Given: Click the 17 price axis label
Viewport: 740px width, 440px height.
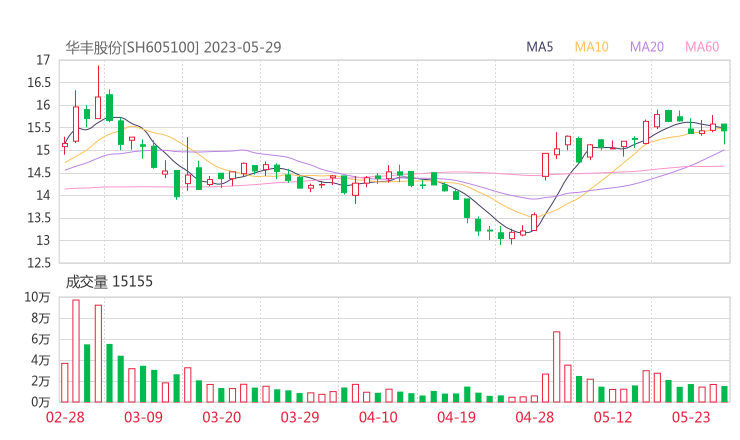Looking at the screenshot, I should point(43,60).
